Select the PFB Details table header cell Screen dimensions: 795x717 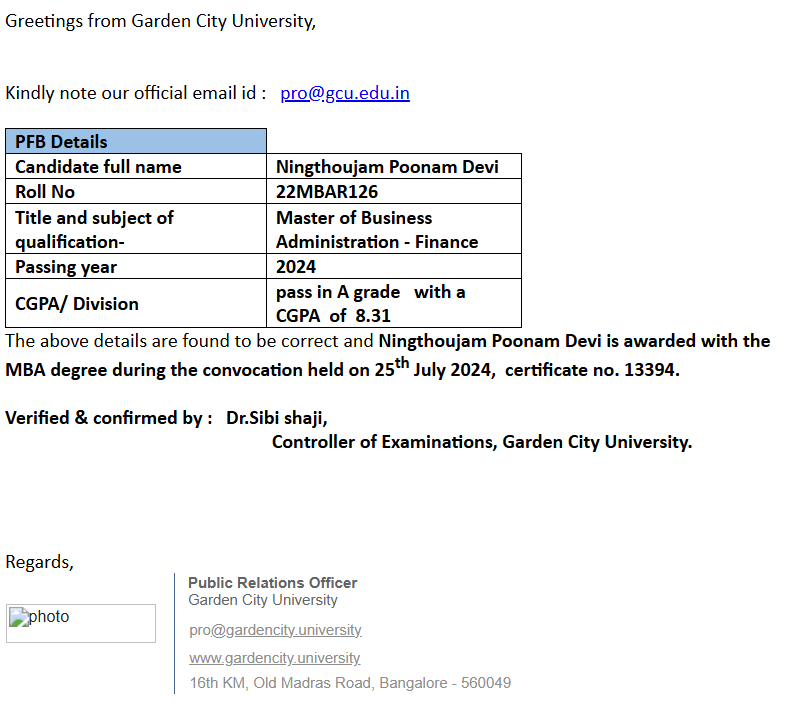(x=136, y=141)
